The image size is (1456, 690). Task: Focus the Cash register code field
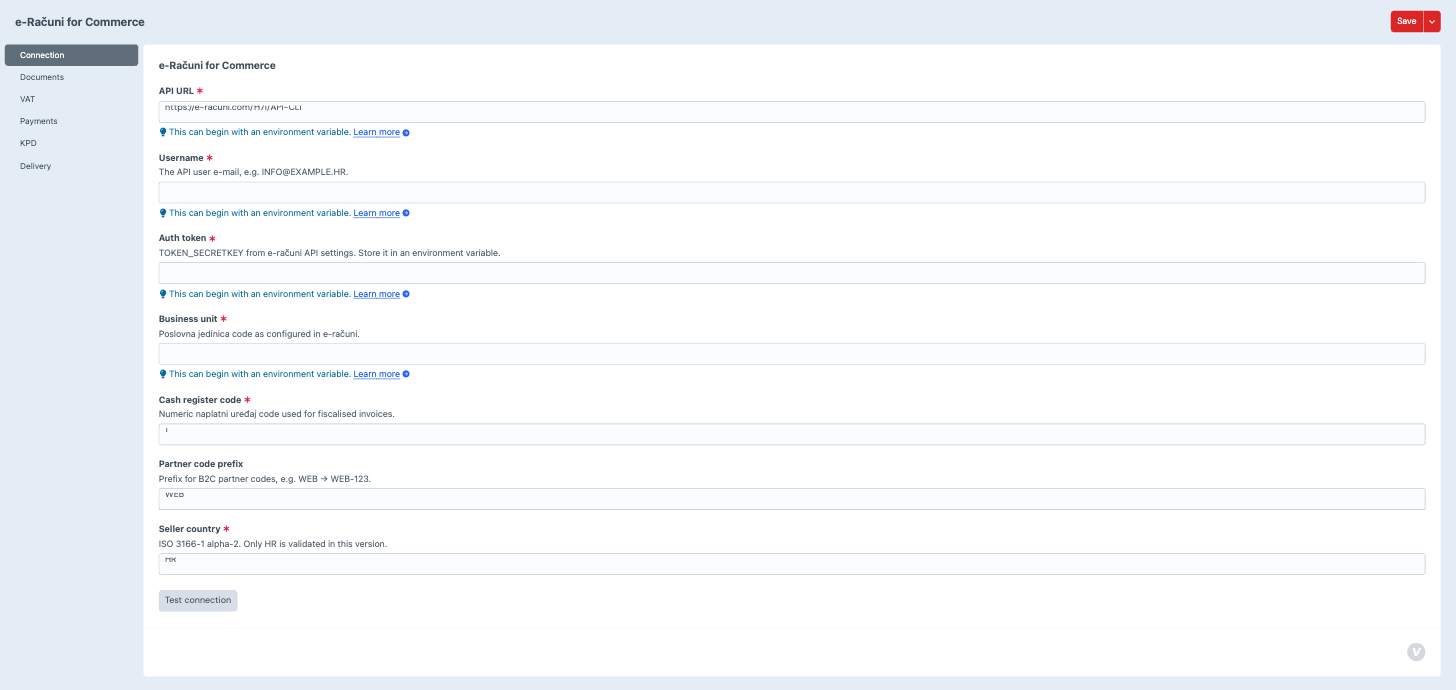pyautogui.click(x=792, y=434)
